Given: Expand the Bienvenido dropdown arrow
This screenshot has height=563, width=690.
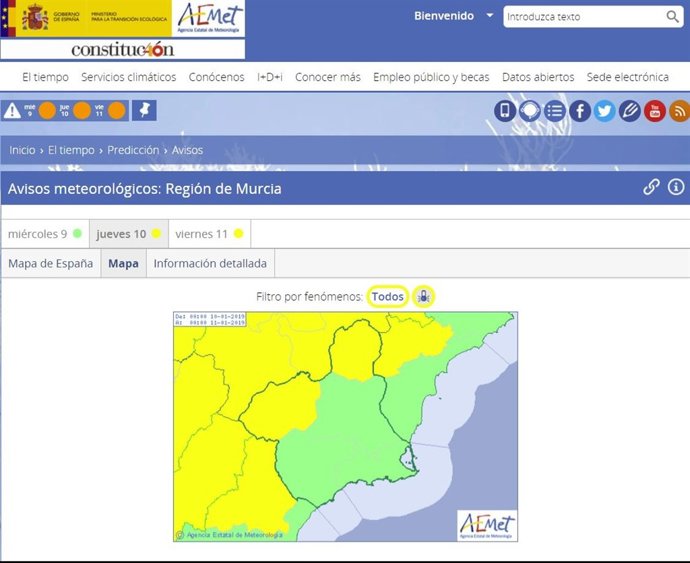Looking at the screenshot, I should click(489, 15).
